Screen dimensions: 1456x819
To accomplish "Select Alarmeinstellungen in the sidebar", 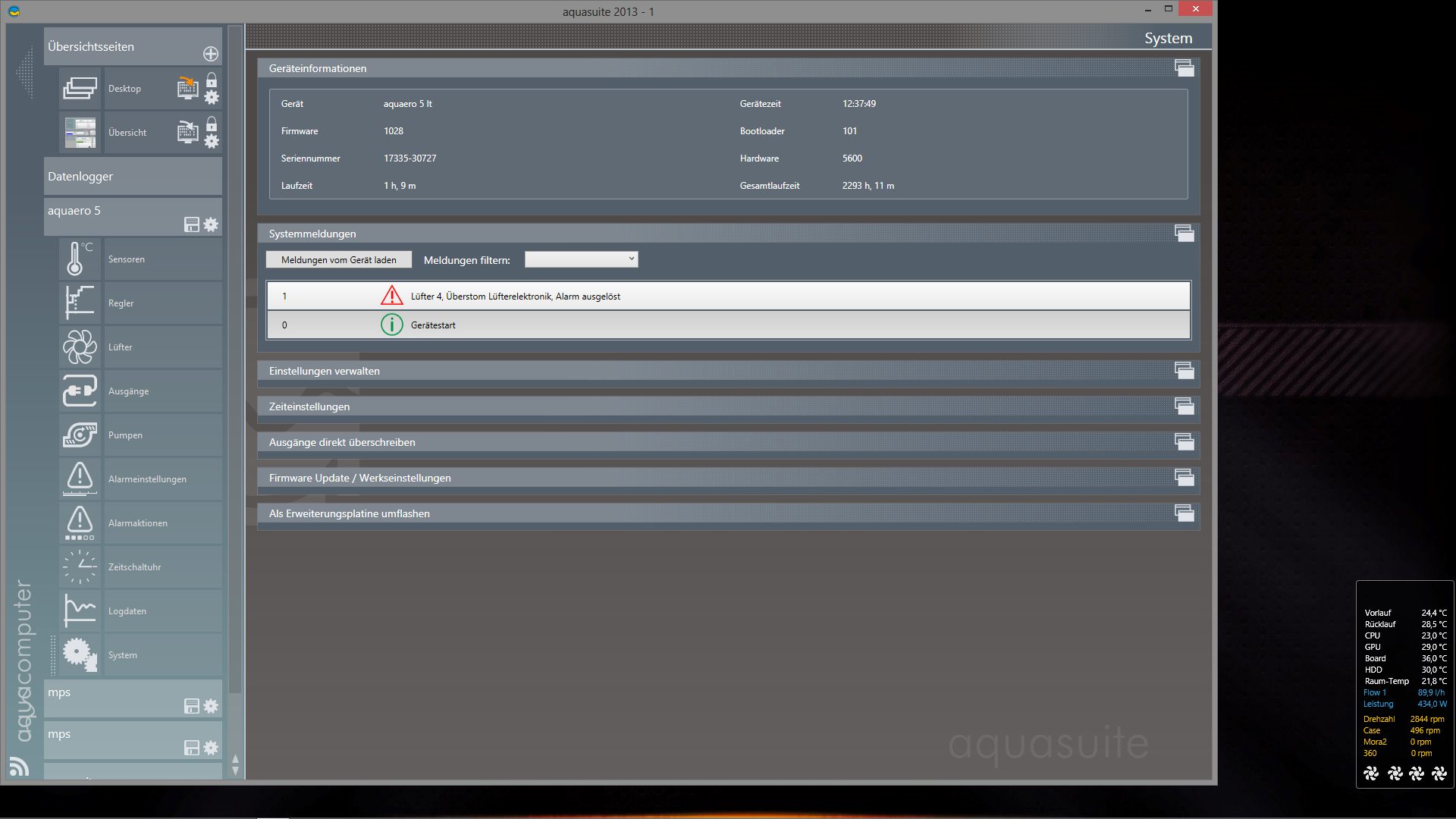I will point(147,479).
